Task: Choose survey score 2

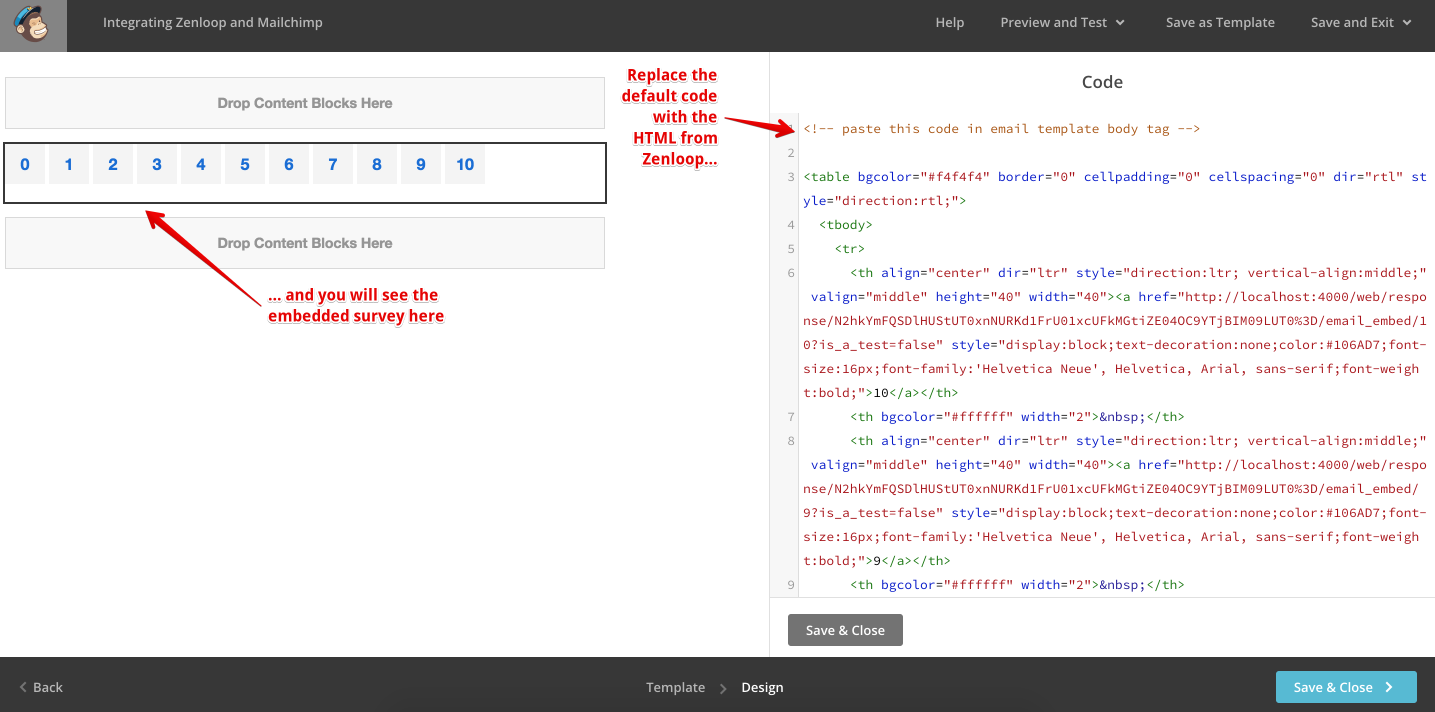Action: (113, 165)
